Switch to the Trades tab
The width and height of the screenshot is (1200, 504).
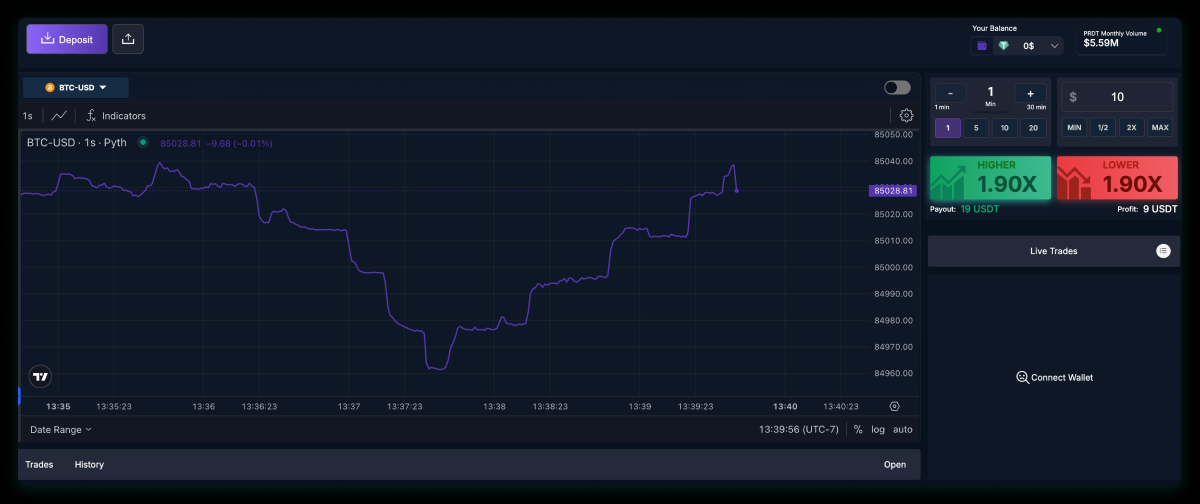tap(39, 464)
